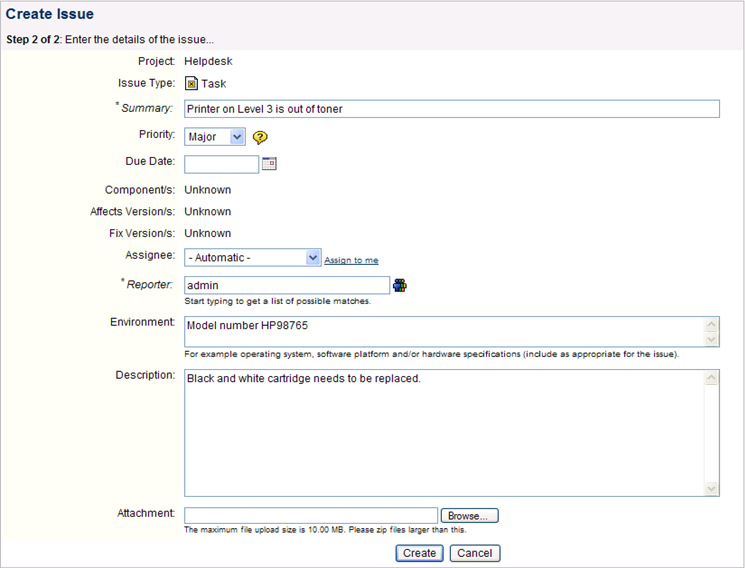Click into the Due Date input field
Image resolution: width=745 pixels, height=568 pixels.
point(221,164)
